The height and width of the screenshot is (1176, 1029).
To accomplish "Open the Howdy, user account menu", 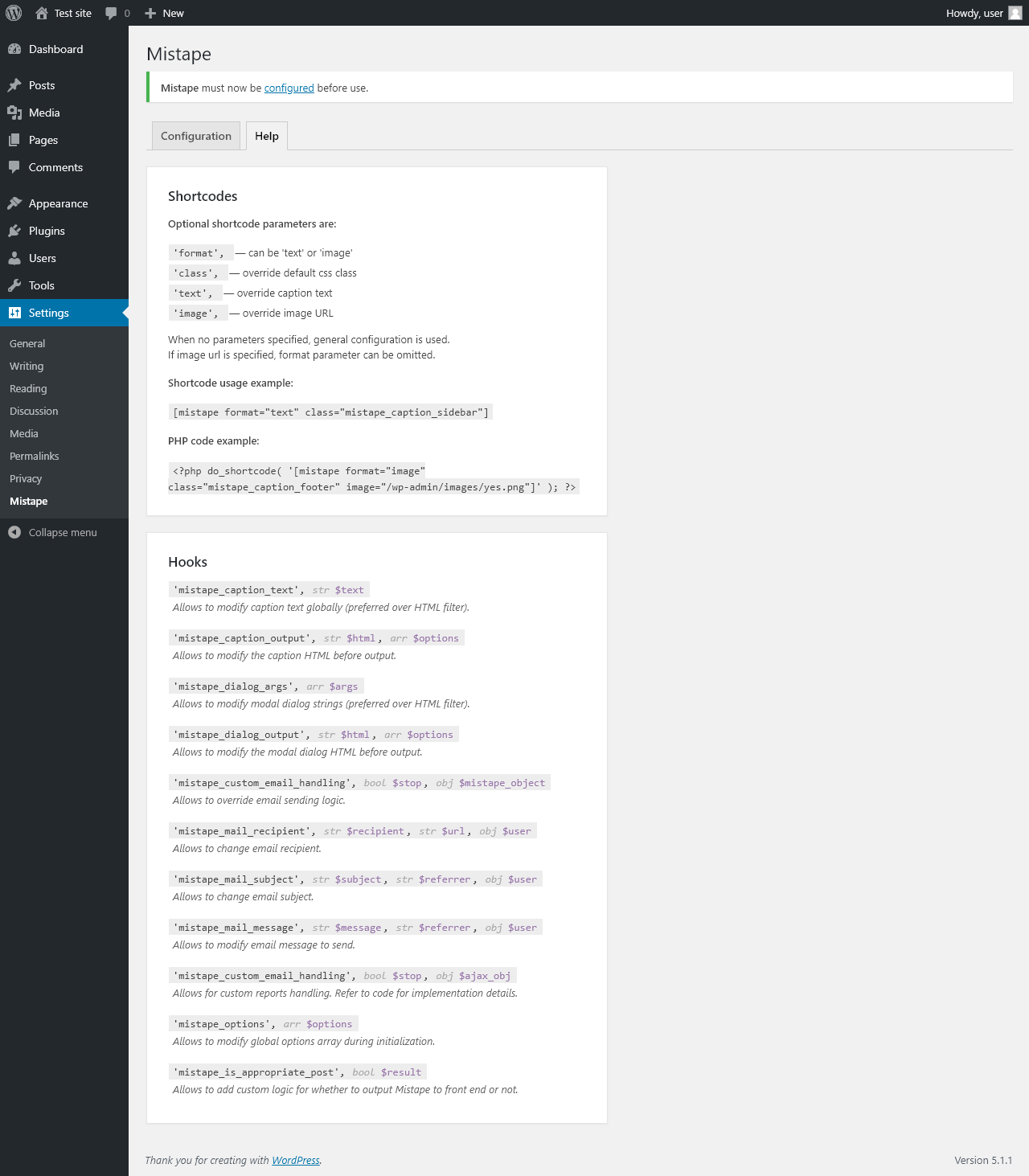I will coord(974,13).
